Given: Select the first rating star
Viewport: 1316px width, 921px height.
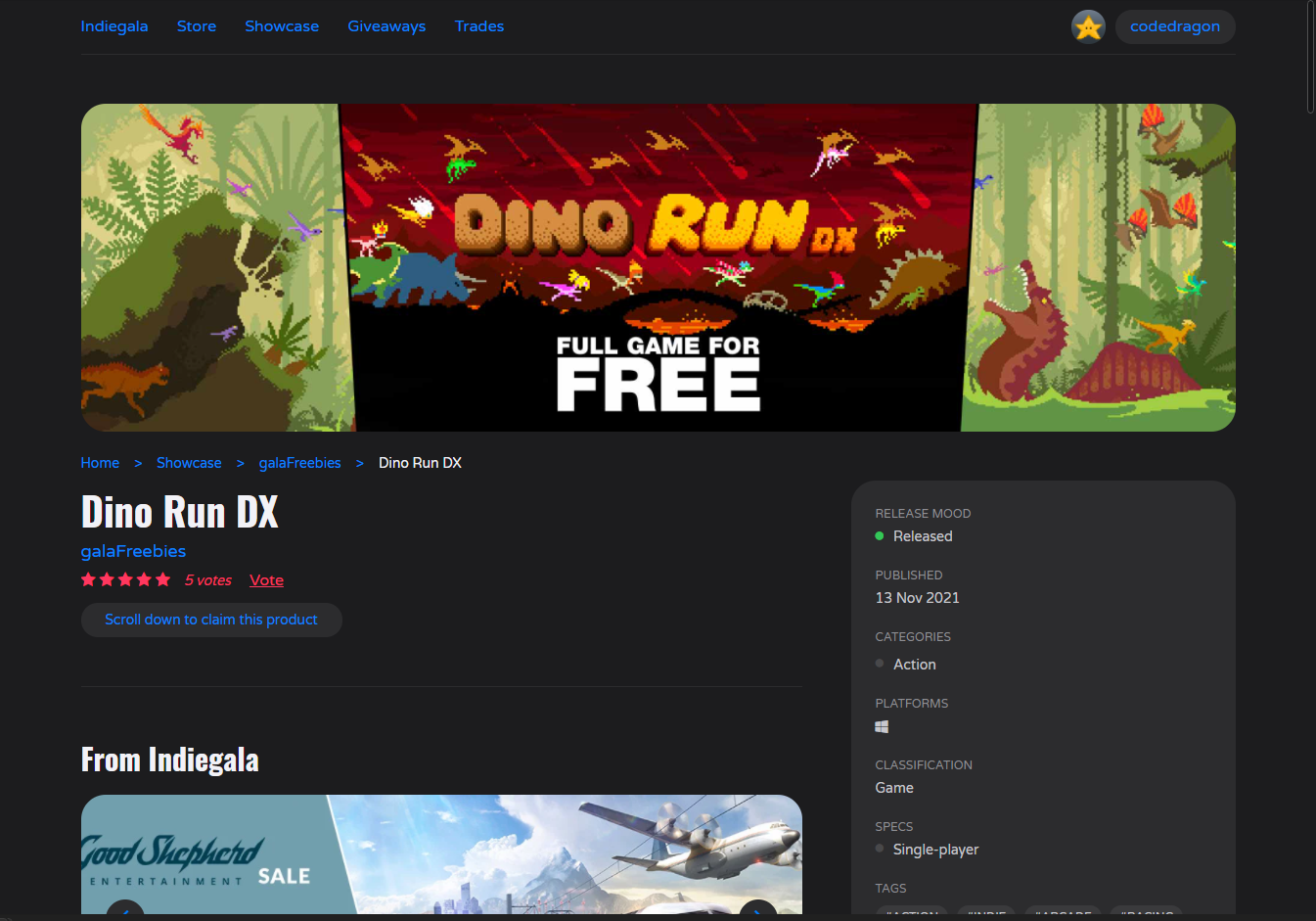Looking at the screenshot, I should tap(88, 579).
